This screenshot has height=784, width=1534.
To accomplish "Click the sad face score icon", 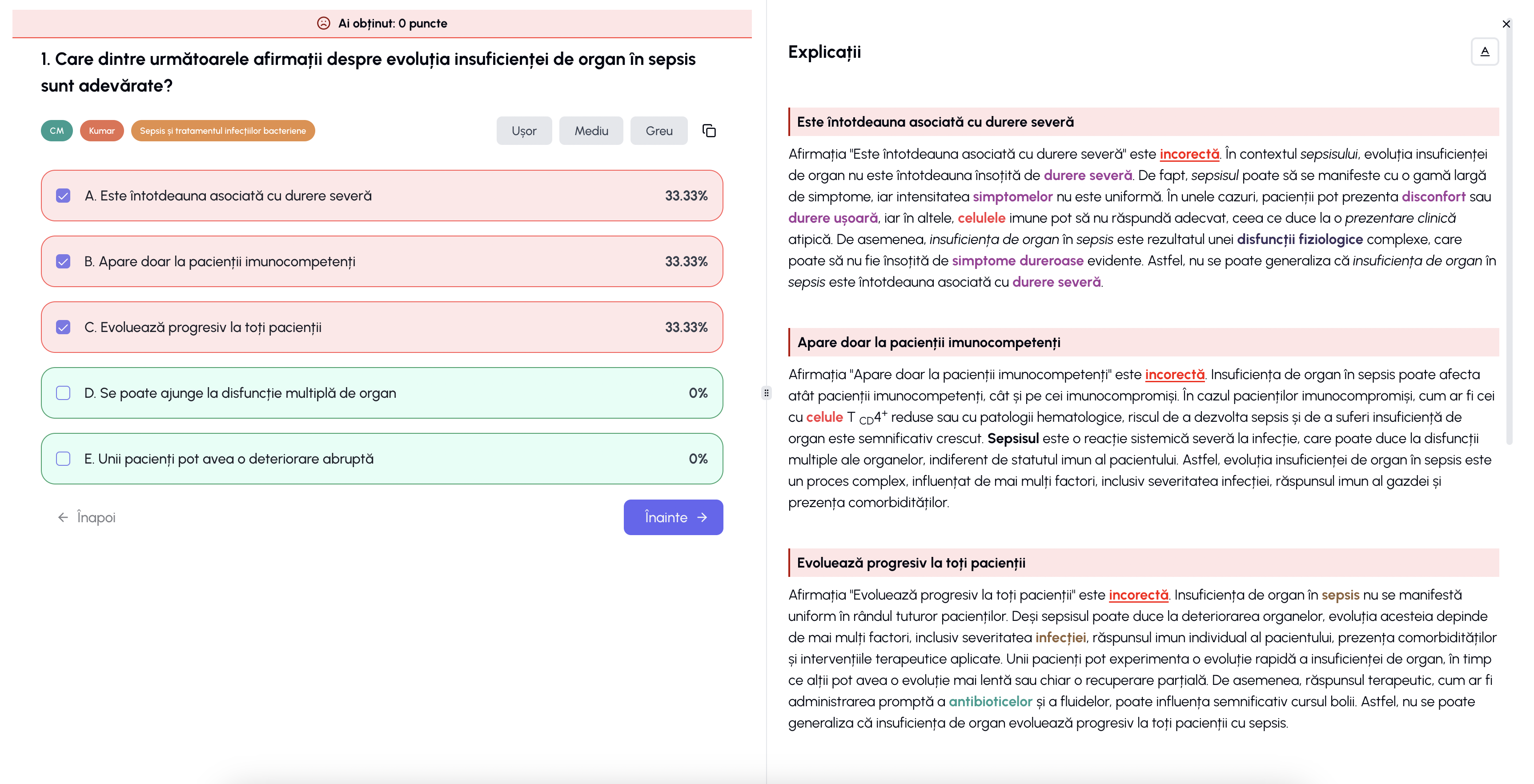I will pos(323,23).
